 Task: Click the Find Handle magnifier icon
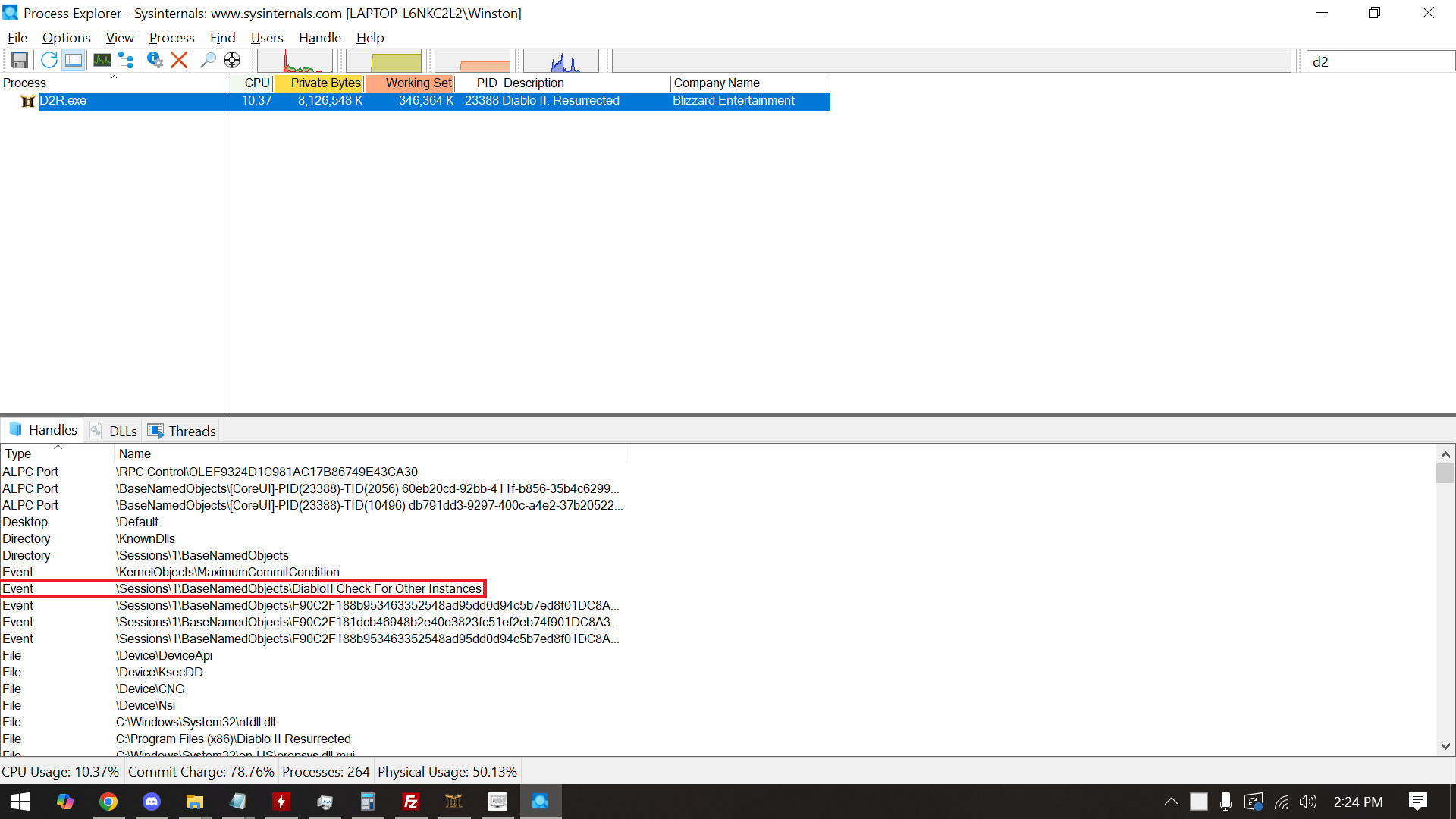(x=208, y=60)
